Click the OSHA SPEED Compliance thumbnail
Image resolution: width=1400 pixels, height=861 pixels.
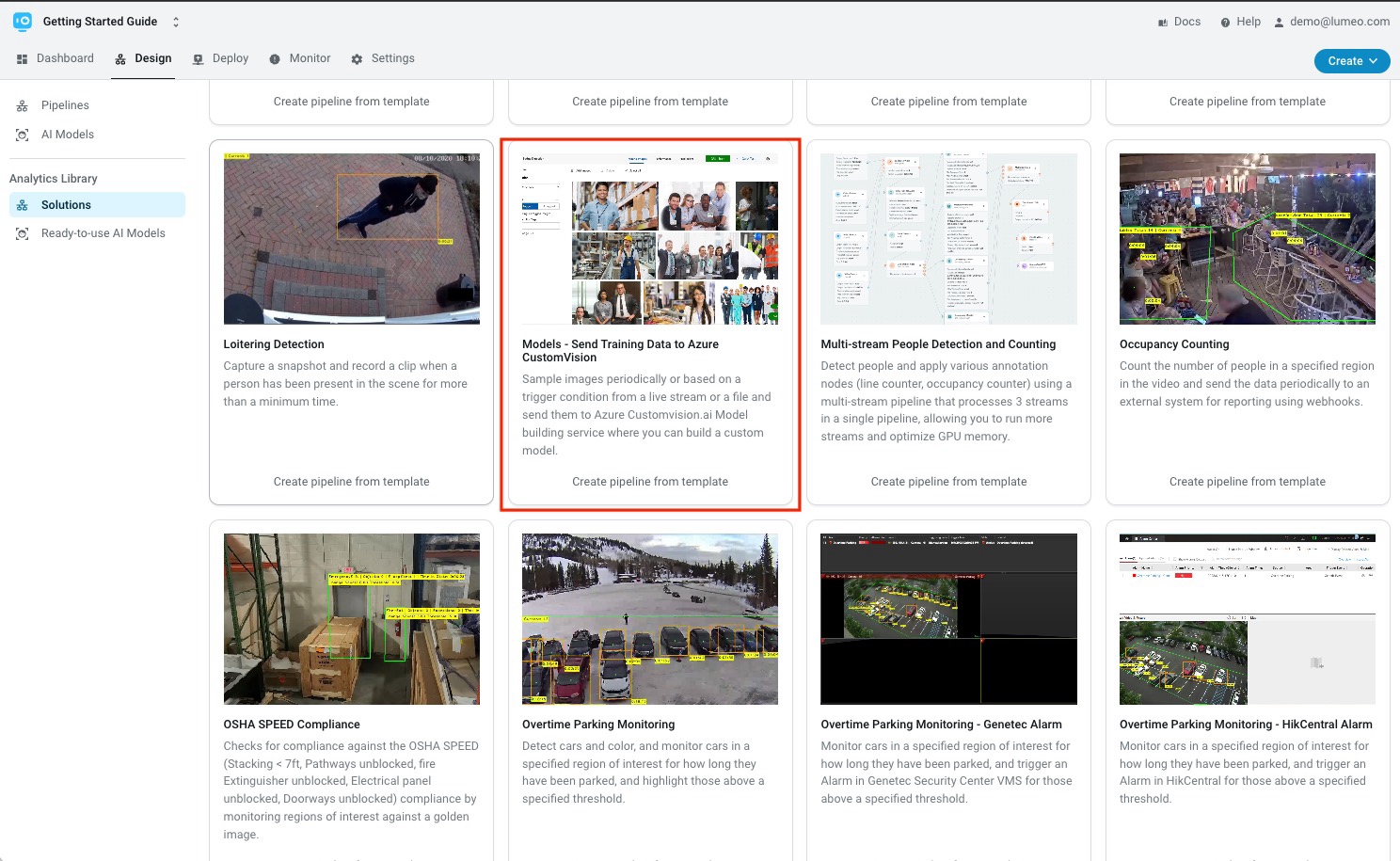(352, 619)
